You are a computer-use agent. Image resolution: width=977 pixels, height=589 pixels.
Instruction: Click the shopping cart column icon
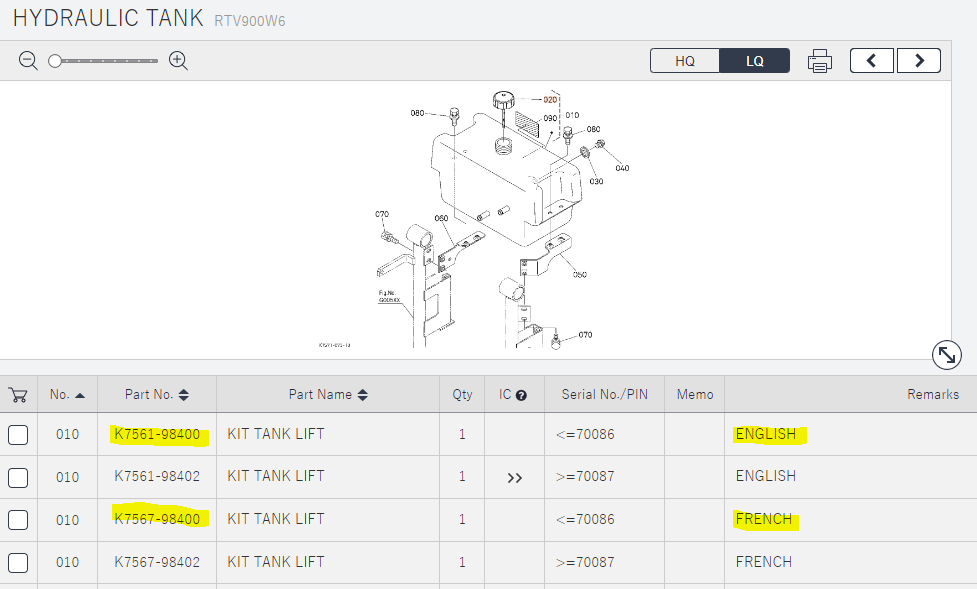[x=18, y=395]
